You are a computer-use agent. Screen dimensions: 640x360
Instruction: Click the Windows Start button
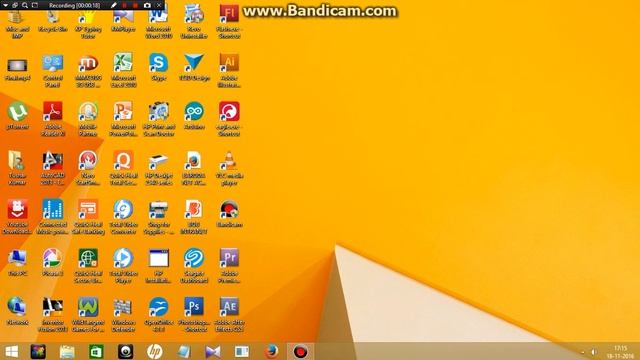[11, 351]
